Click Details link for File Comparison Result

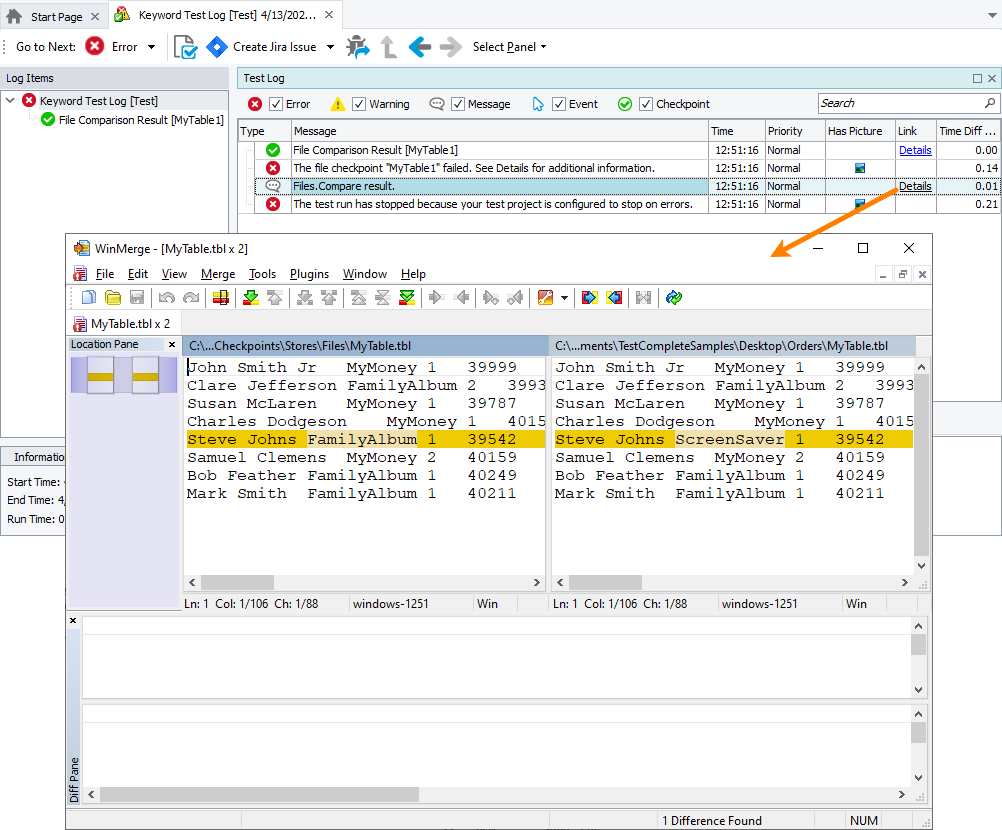914,150
